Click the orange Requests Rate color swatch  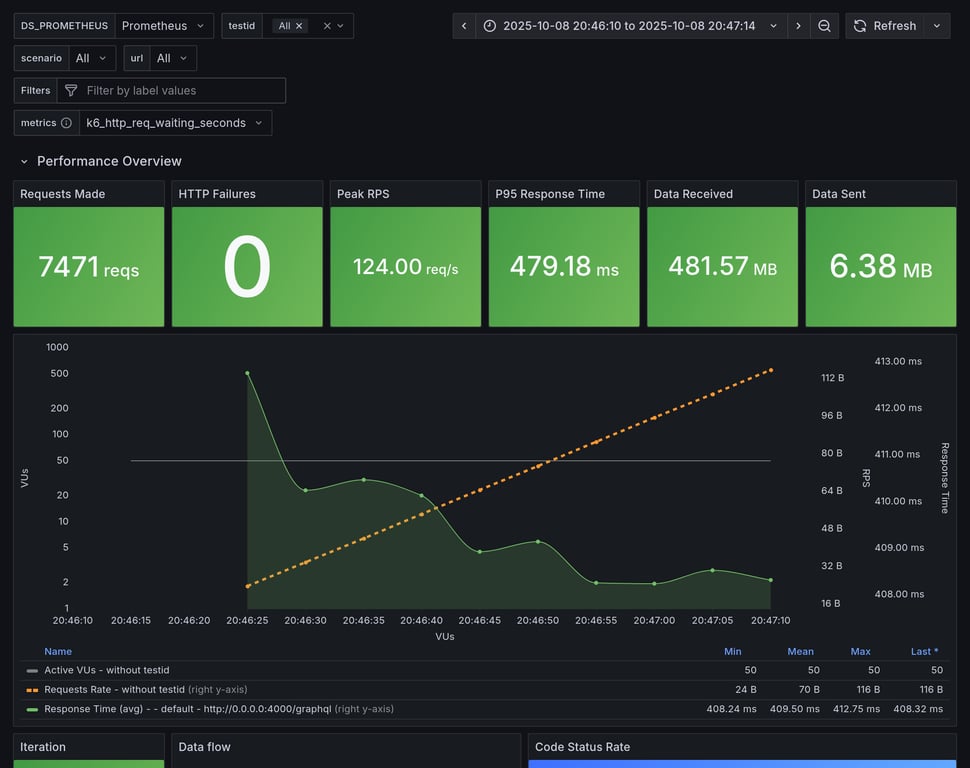tap(32, 690)
